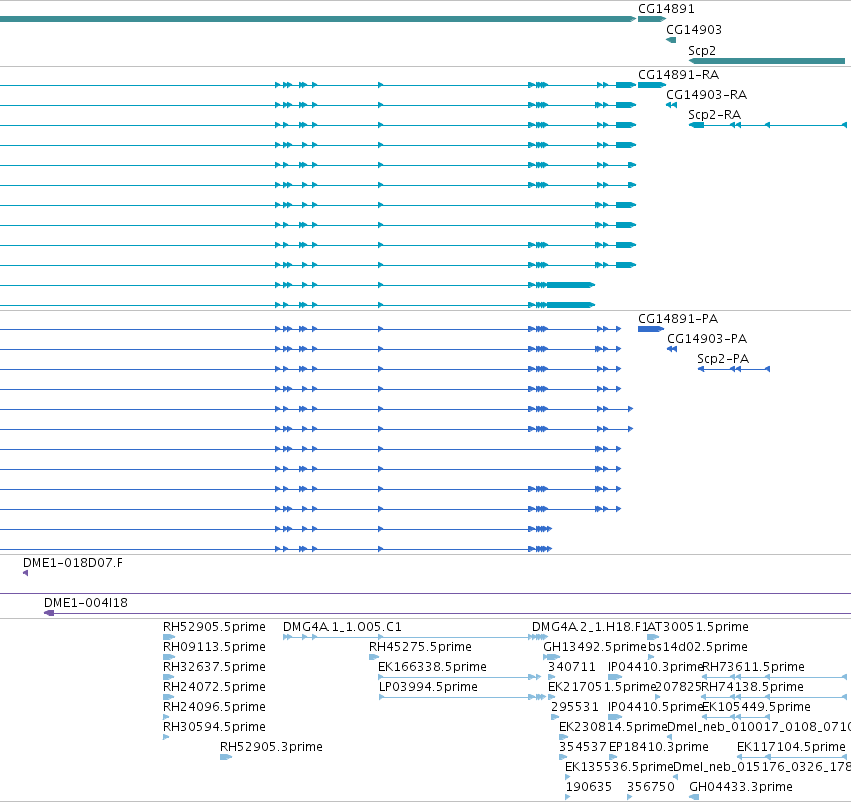Select the 207825 feature label
This screenshot has width=851, height=802.
pos(679,687)
